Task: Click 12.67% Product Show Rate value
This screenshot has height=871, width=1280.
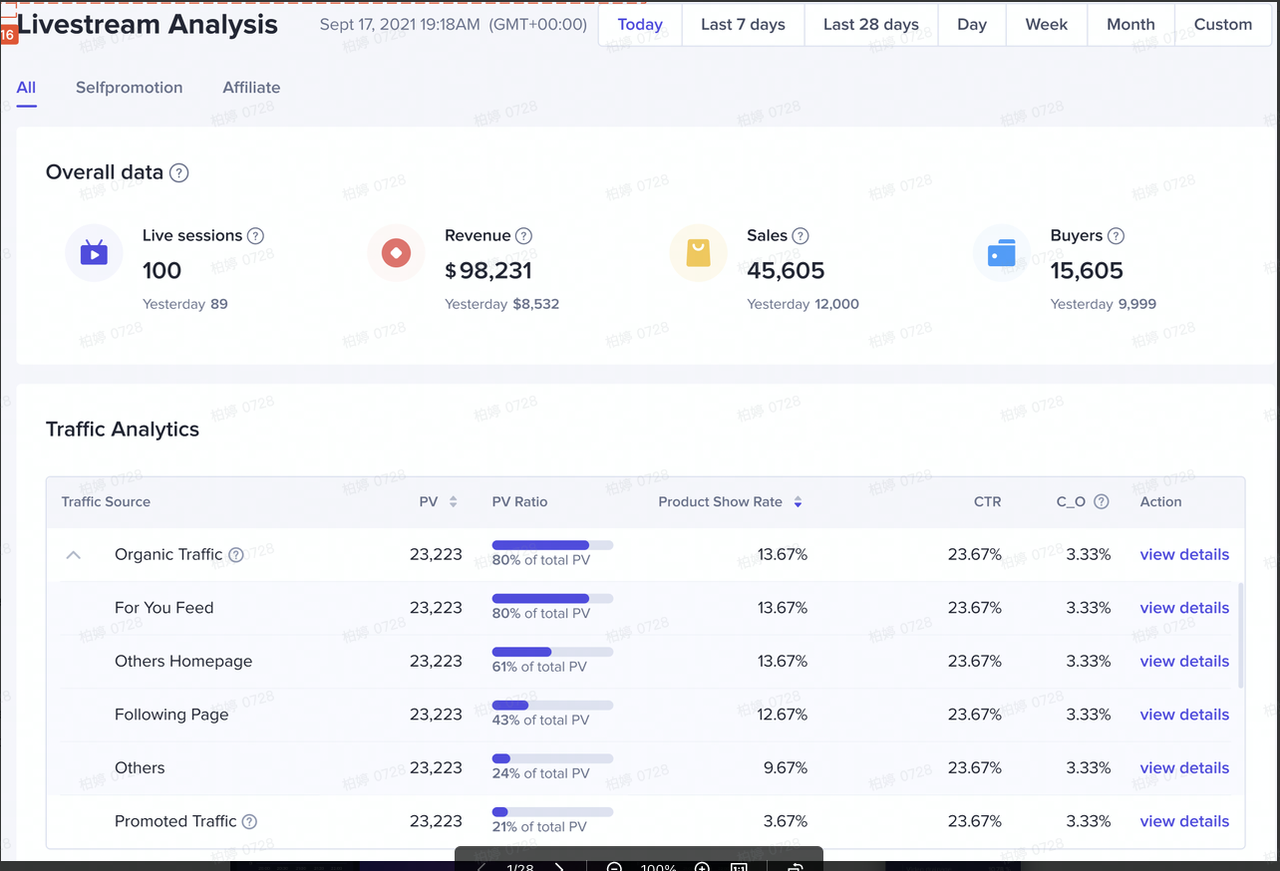Action: click(782, 715)
